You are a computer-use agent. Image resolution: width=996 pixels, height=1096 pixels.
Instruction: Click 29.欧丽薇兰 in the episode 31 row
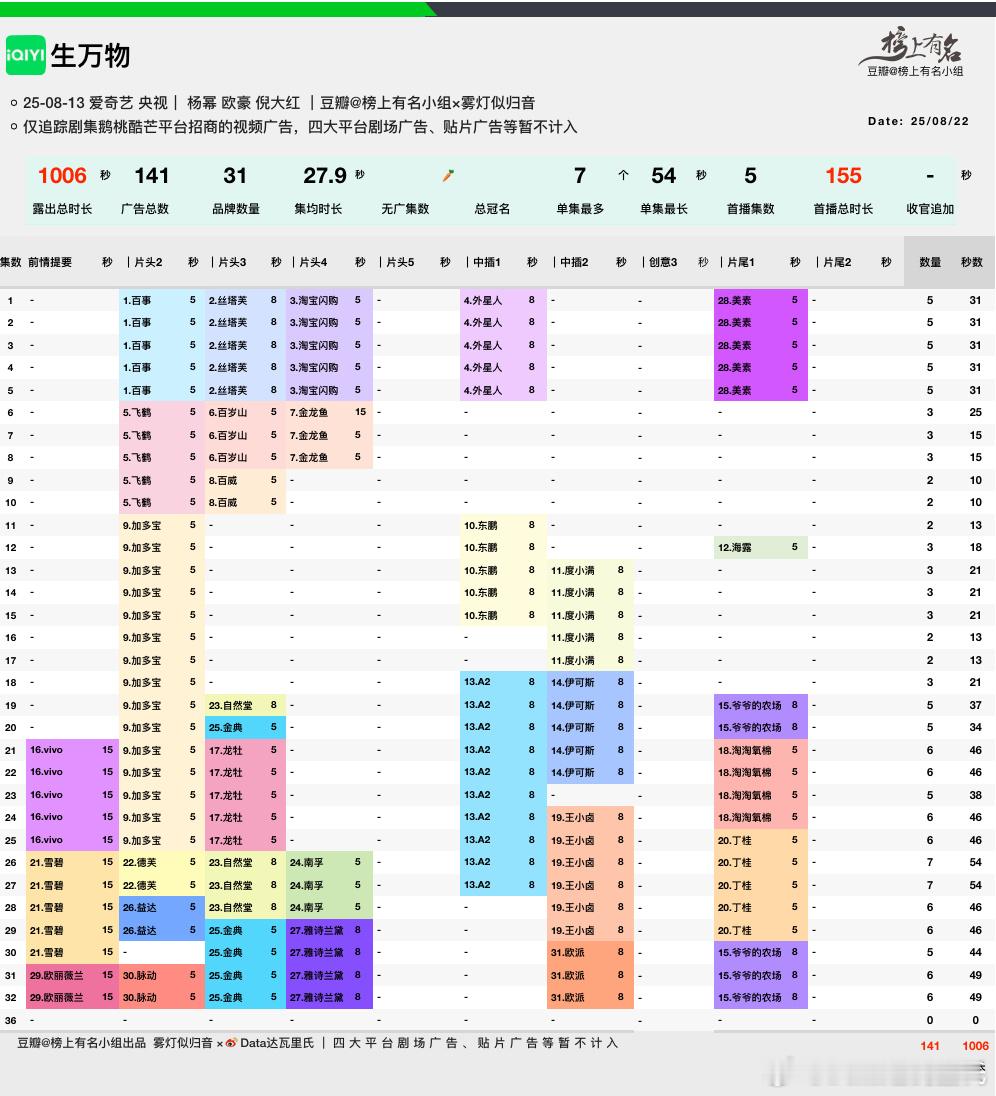[56, 975]
